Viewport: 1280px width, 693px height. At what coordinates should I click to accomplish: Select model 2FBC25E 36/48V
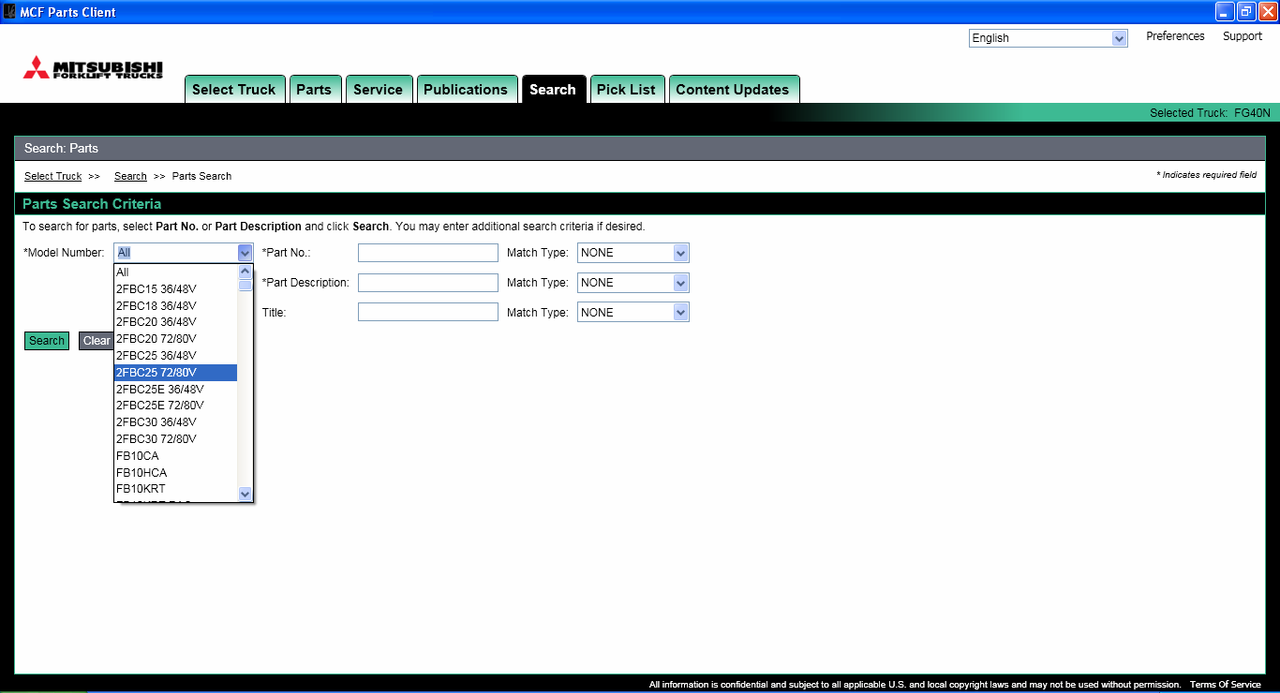pyautogui.click(x=175, y=389)
